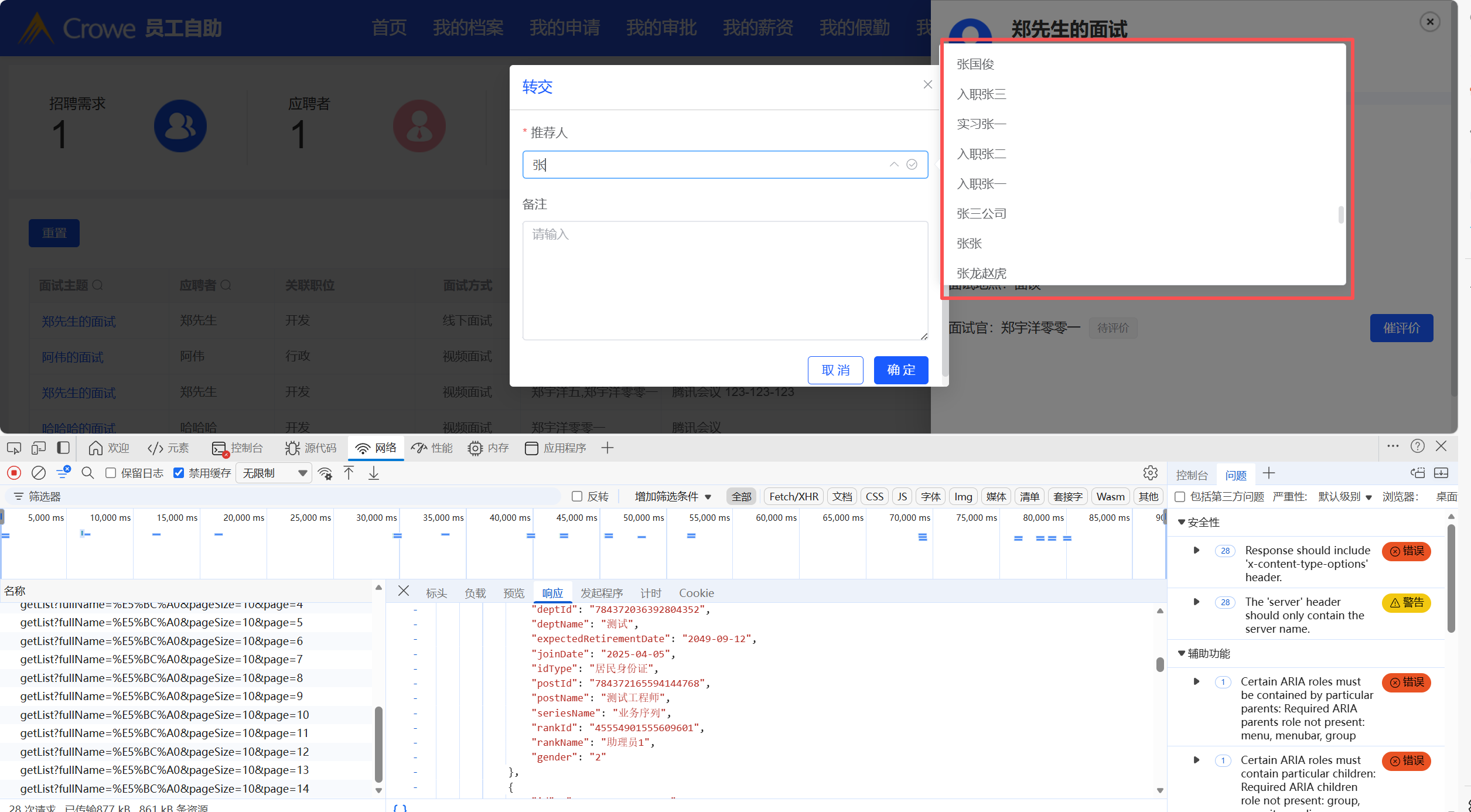Open the network search magnifier icon
The width and height of the screenshot is (1471, 812).
[88, 473]
